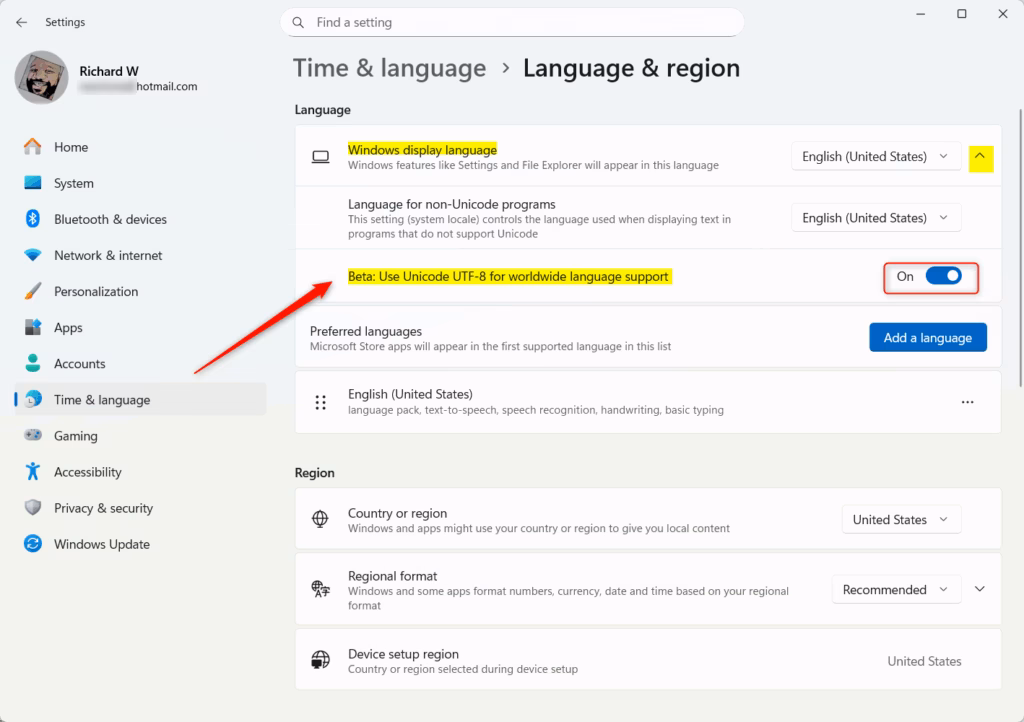The width and height of the screenshot is (1024, 722).
Task: Click the Regional format language icon
Action: [320, 589]
